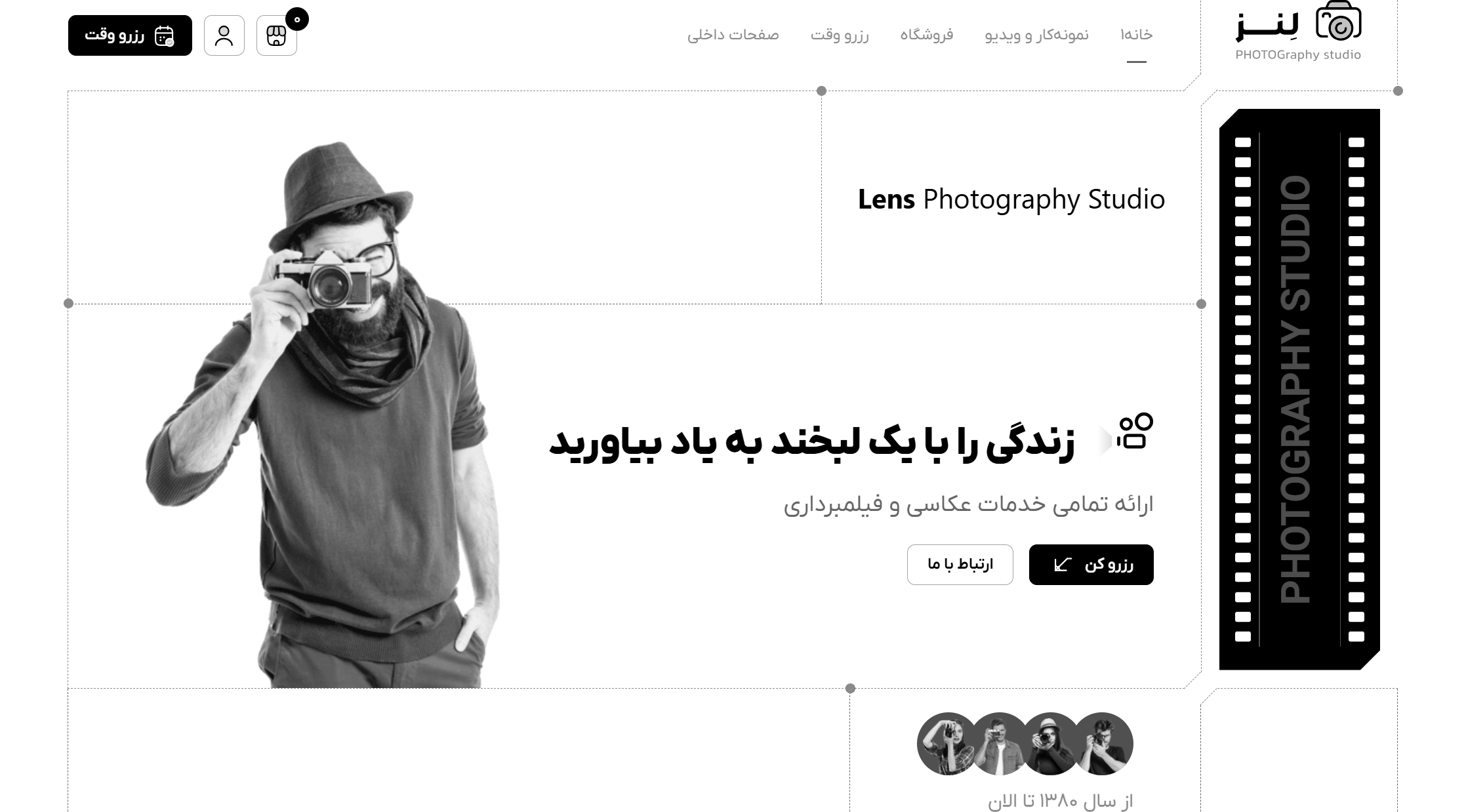Click the Lens Photography Studio heading
1466x812 pixels.
pyautogui.click(x=1011, y=199)
